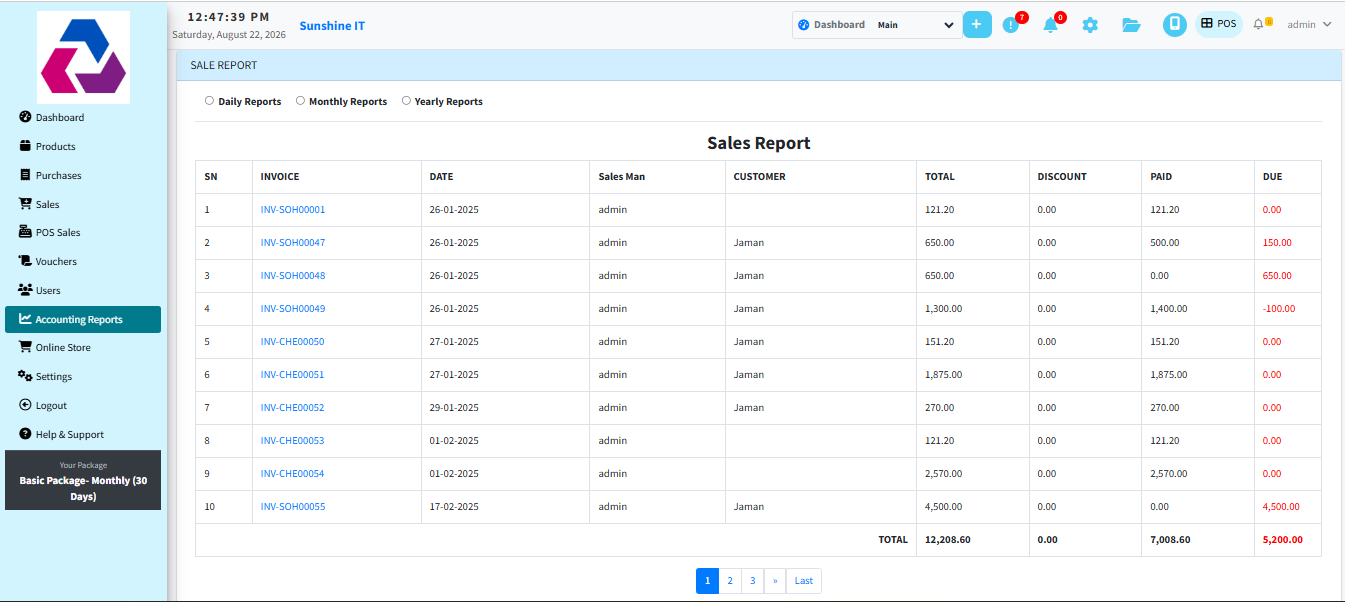Click the 12:47:39 PM clock

pos(228,17)
